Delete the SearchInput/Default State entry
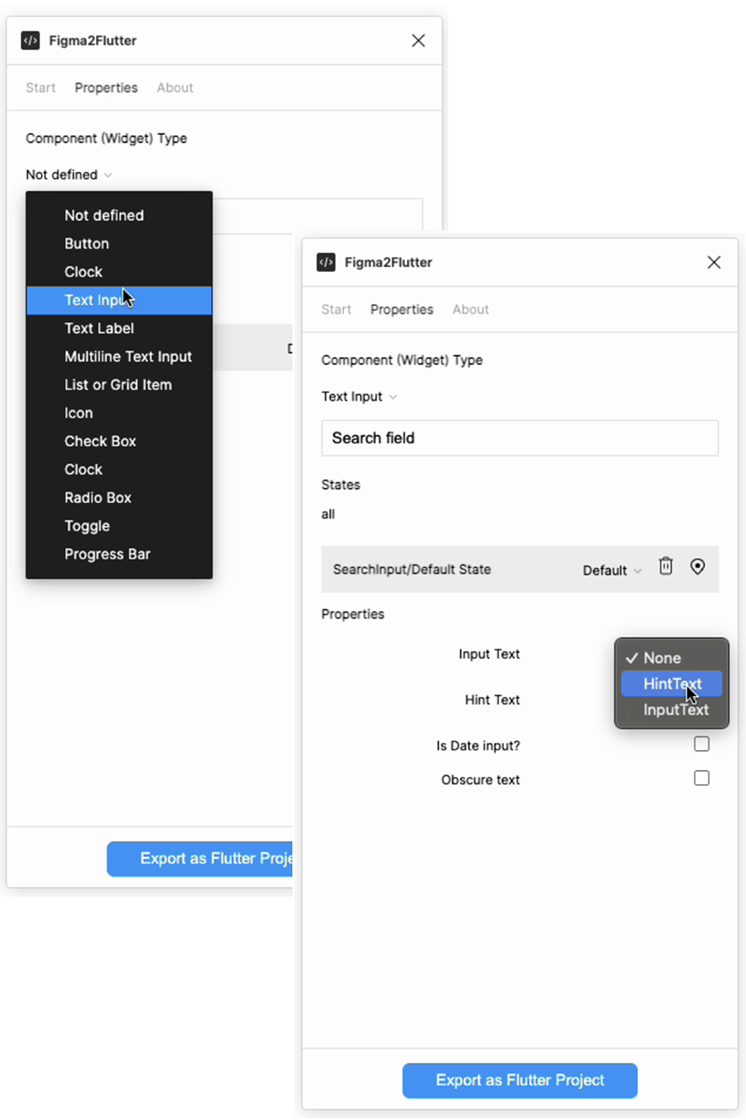 tap(666, 566)
